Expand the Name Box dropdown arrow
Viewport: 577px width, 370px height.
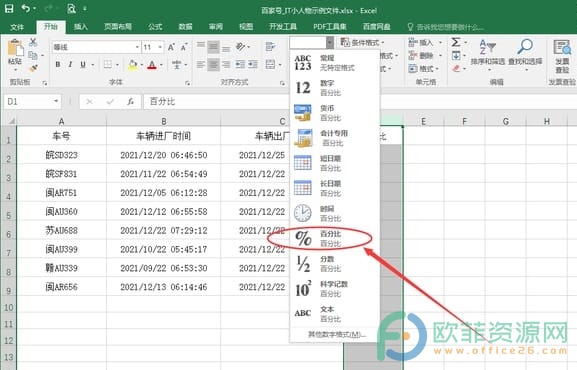point(56,101)
